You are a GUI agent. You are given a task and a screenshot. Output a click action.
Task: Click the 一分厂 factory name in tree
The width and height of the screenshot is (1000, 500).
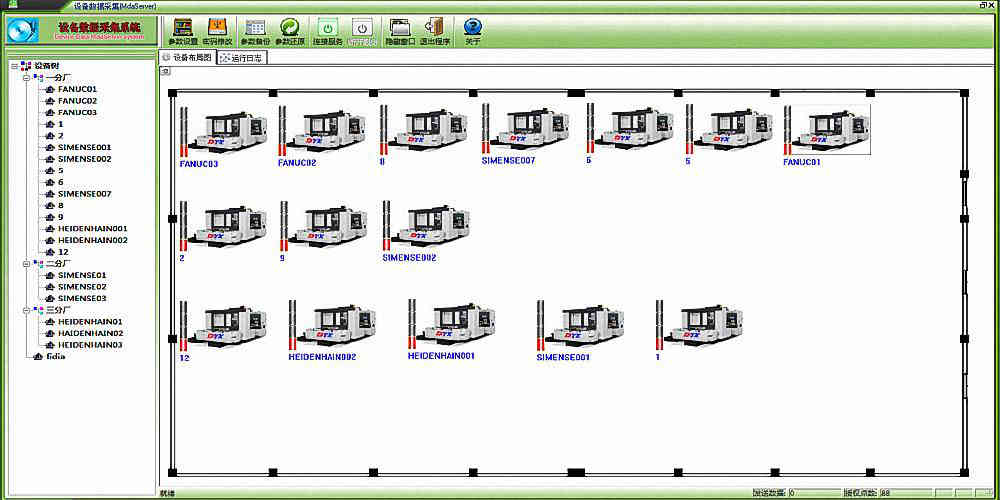(x=59, y=77)
